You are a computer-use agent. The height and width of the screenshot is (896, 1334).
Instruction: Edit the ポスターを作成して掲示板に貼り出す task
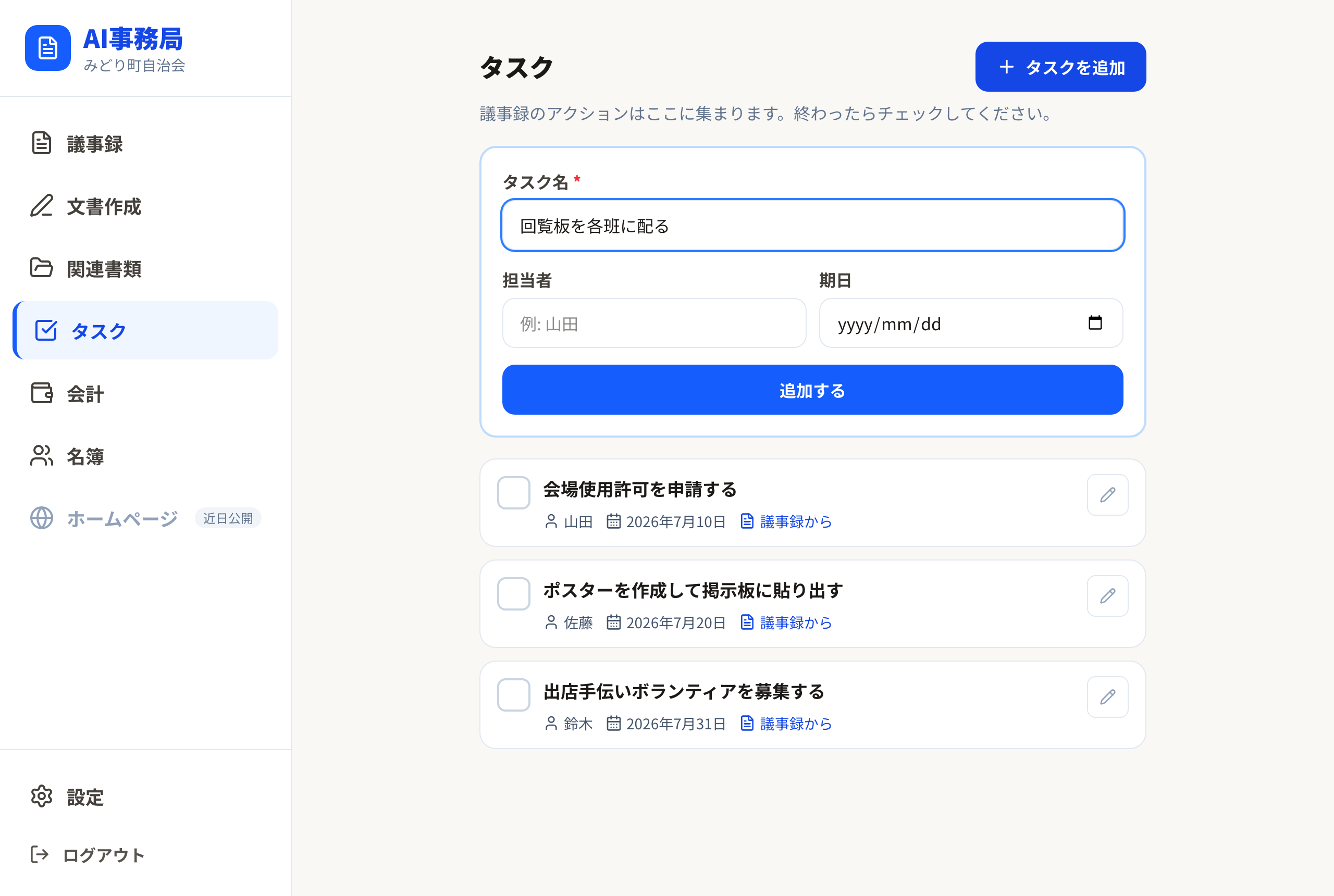click(x=1107, y=596)
